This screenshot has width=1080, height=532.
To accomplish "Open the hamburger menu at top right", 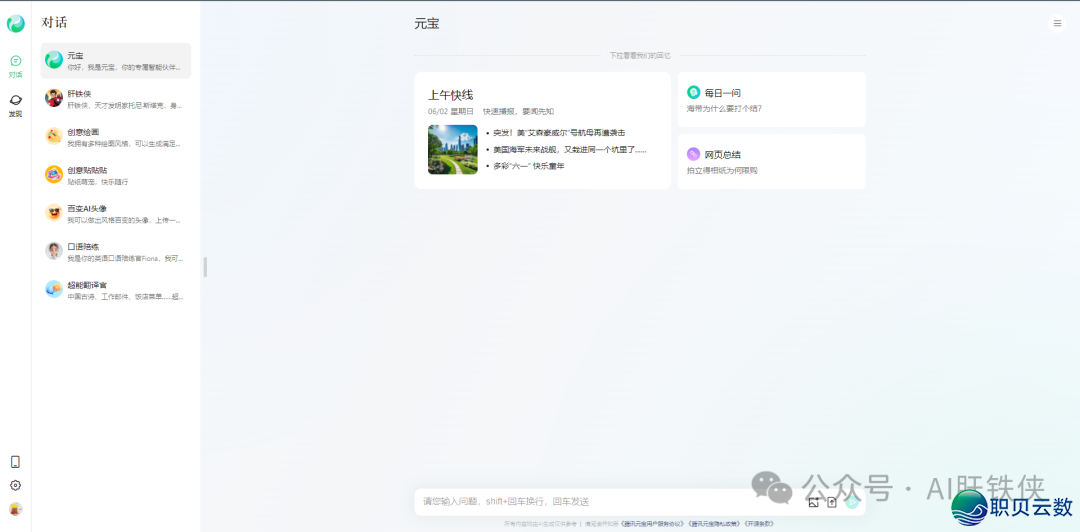I will coord(1057,23).
